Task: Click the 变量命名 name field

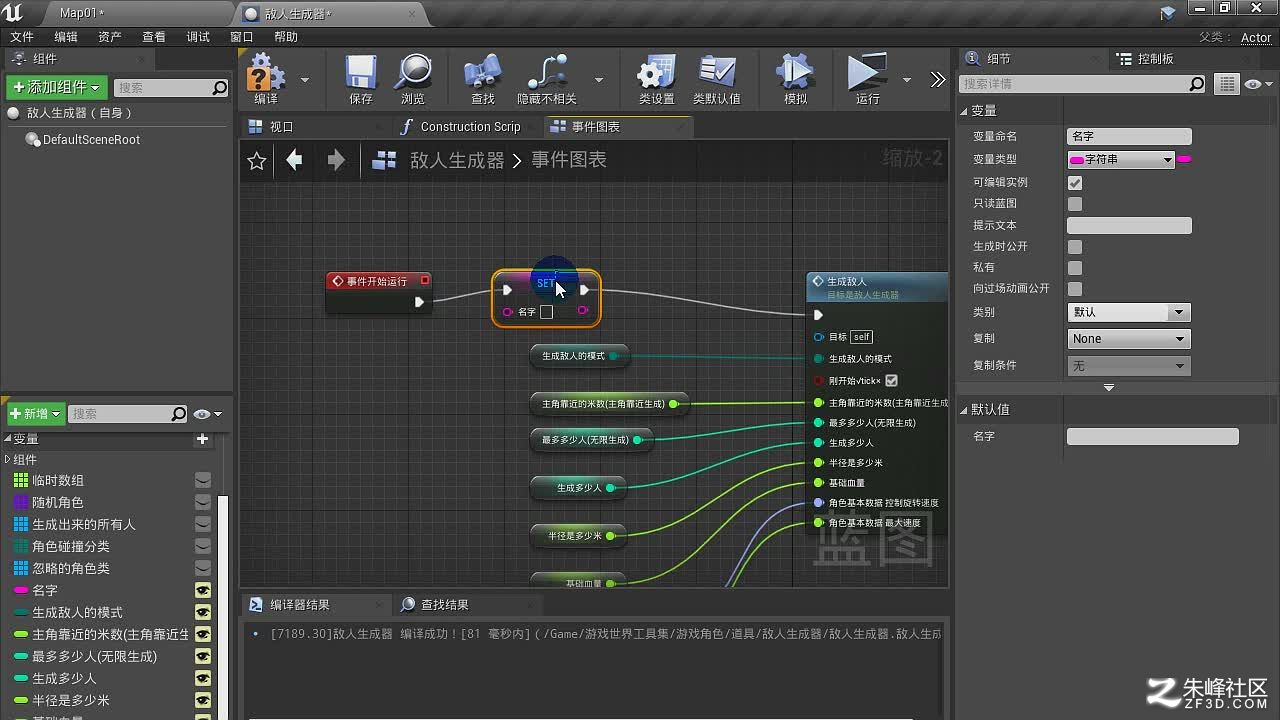Action: [x=1129, y=137]
